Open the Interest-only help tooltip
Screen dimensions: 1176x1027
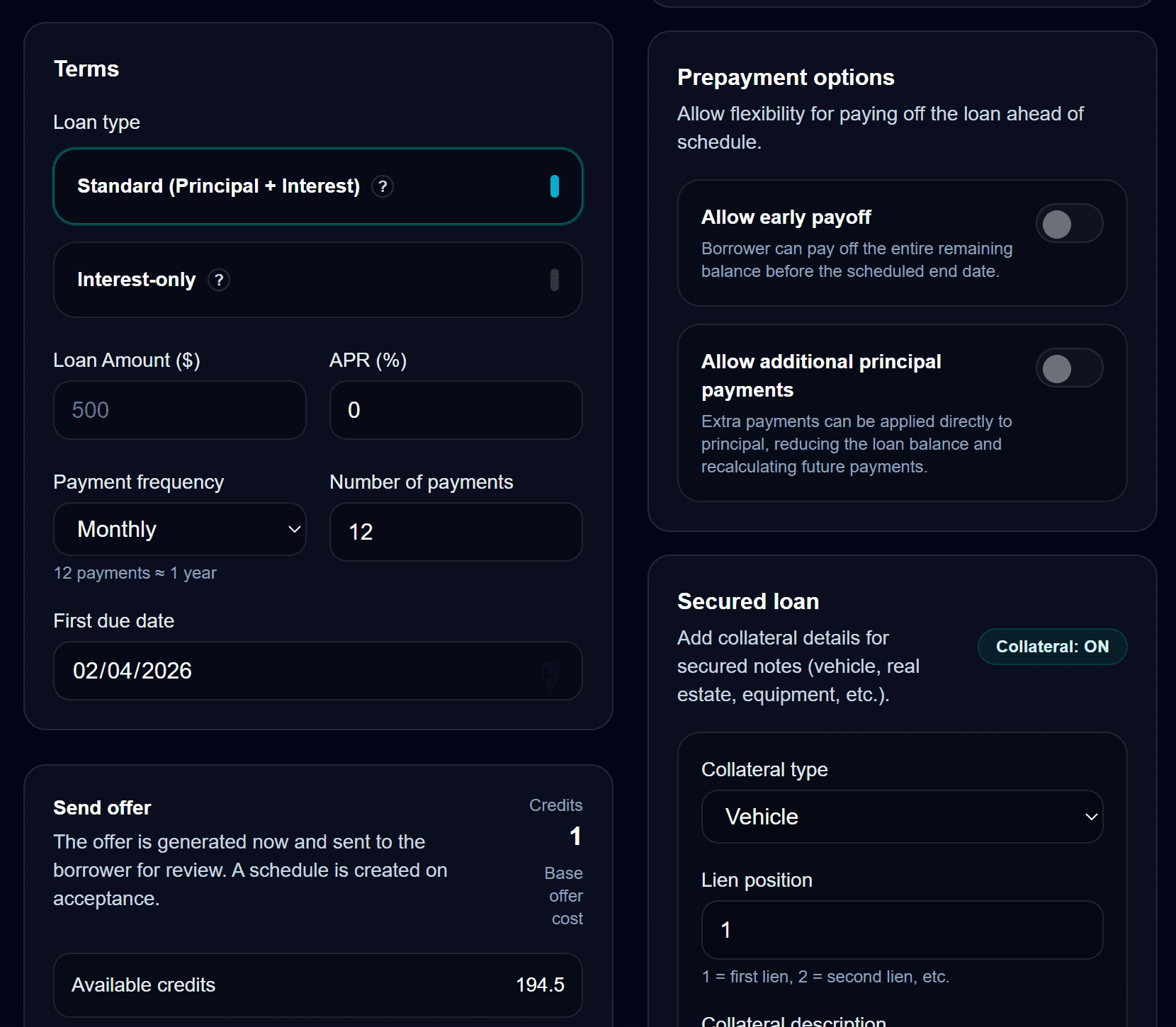219,280
